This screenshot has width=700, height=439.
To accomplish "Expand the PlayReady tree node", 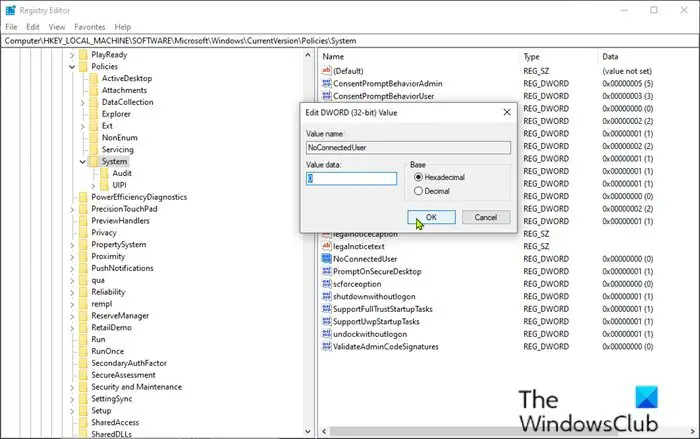I will pos(72,55).
